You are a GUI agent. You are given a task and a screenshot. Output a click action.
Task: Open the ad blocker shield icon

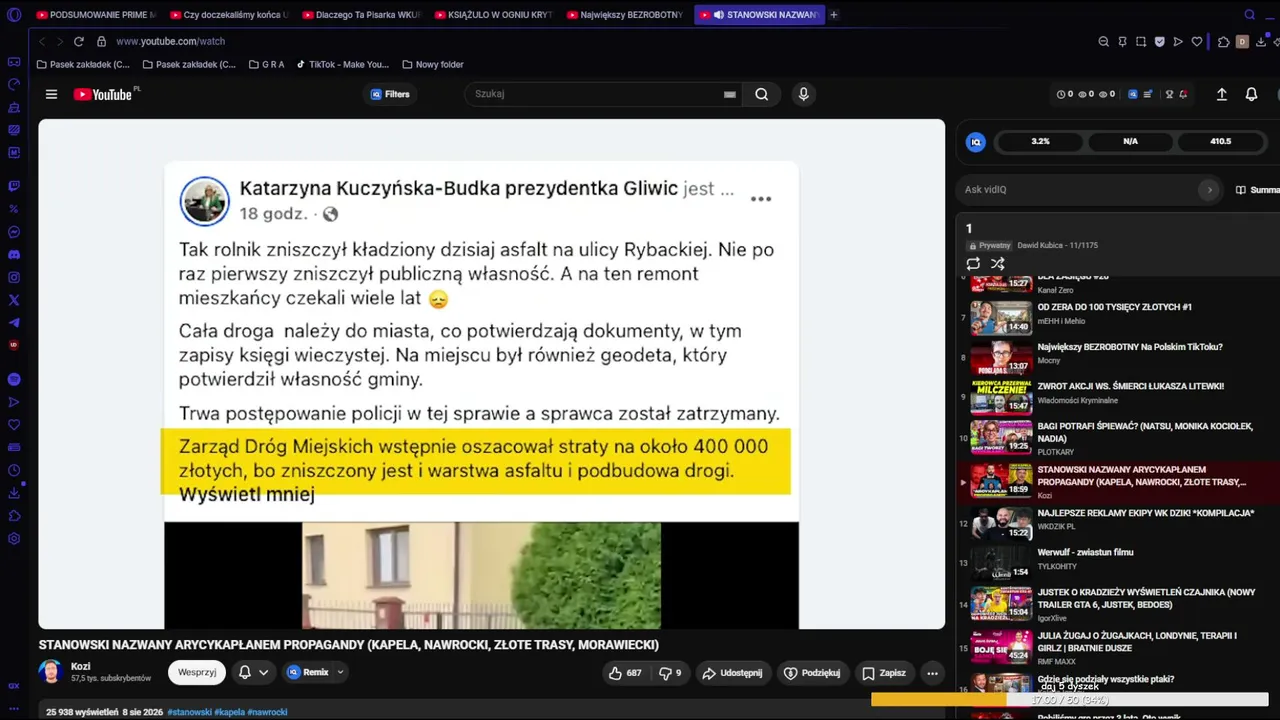pyautogui.click(x=1160, y=41)
